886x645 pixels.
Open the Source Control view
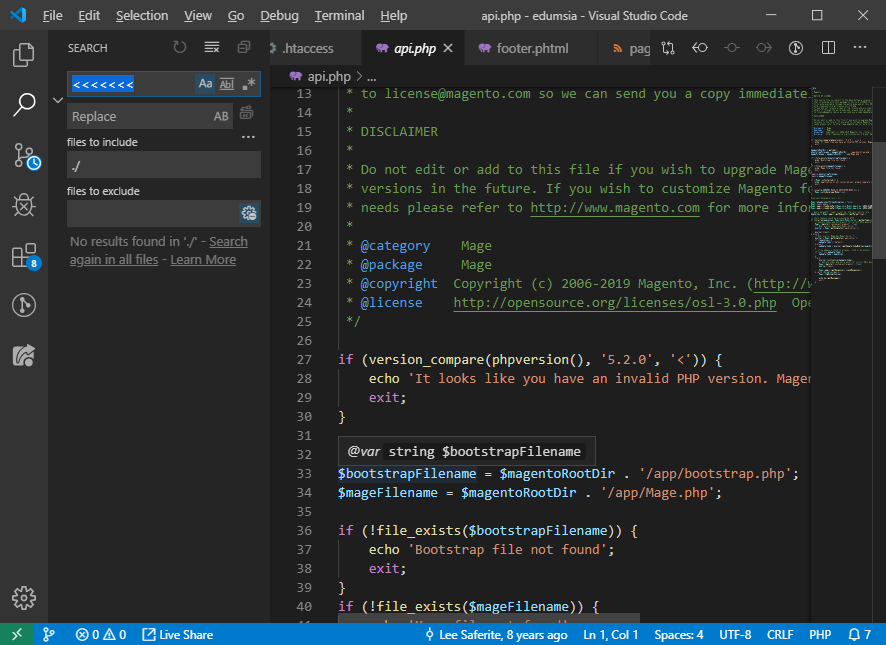click(x=24, y=155)
